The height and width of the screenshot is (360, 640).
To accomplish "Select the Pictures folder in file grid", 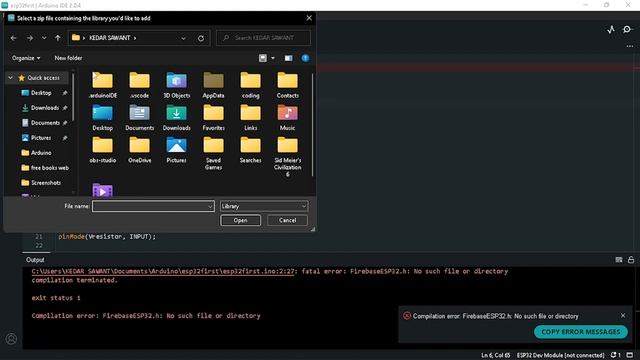I will pos(176,150).
